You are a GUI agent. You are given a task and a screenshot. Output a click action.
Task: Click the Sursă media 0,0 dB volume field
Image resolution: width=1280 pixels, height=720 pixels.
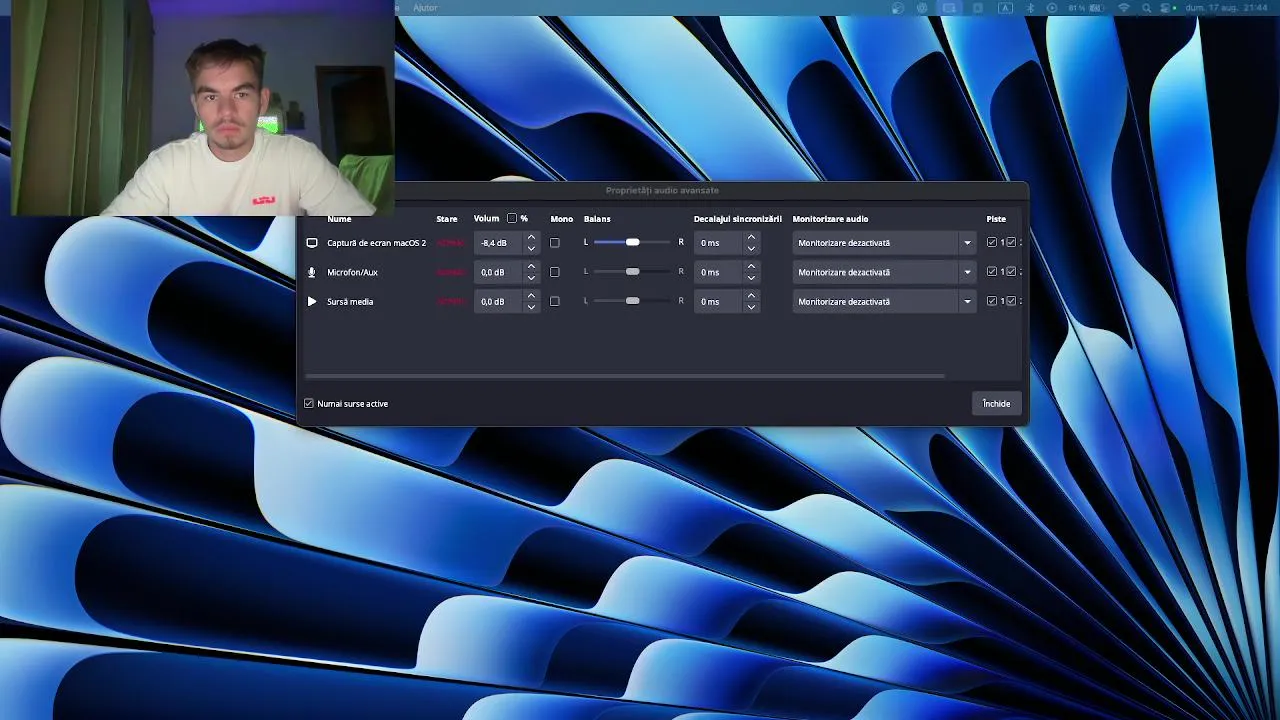point(498,301)
